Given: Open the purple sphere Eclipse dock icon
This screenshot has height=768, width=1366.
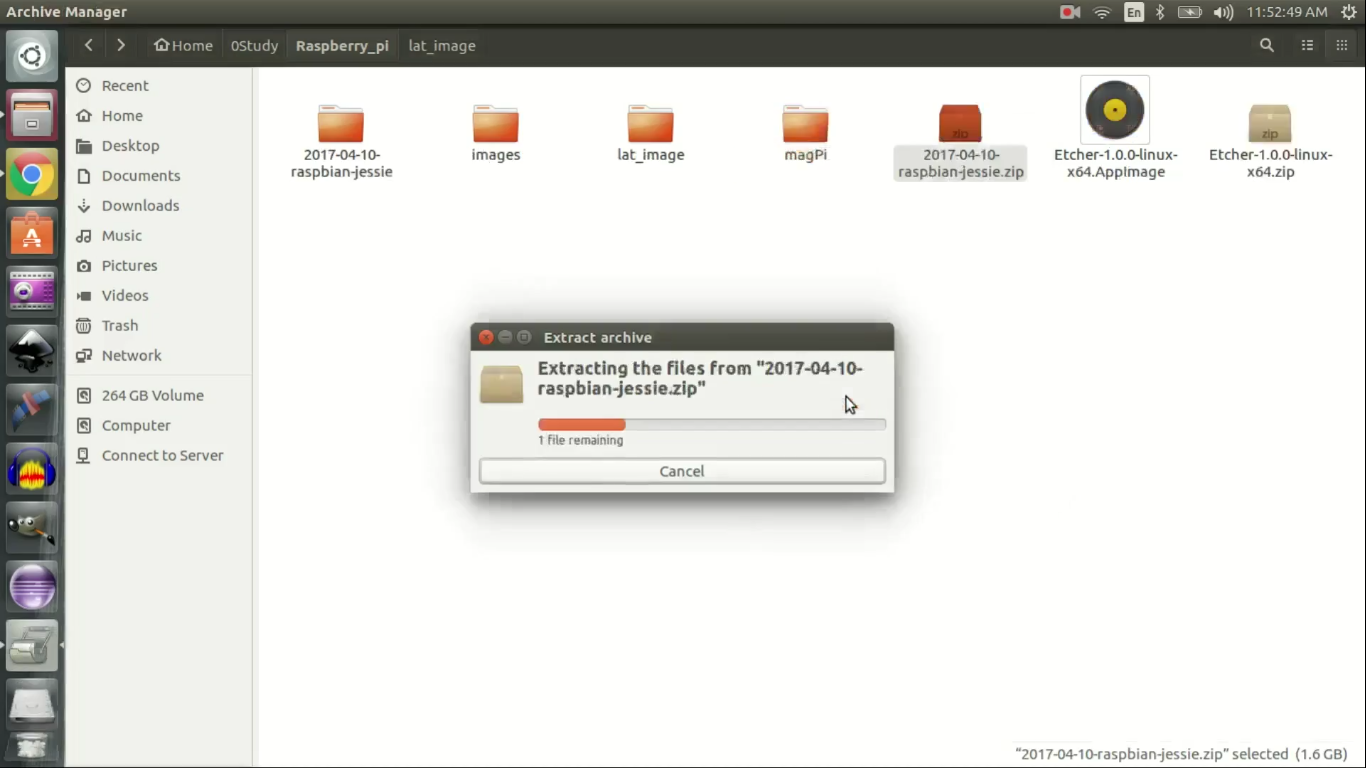Looking at the screenshot, I should click(x=32, y=586).
